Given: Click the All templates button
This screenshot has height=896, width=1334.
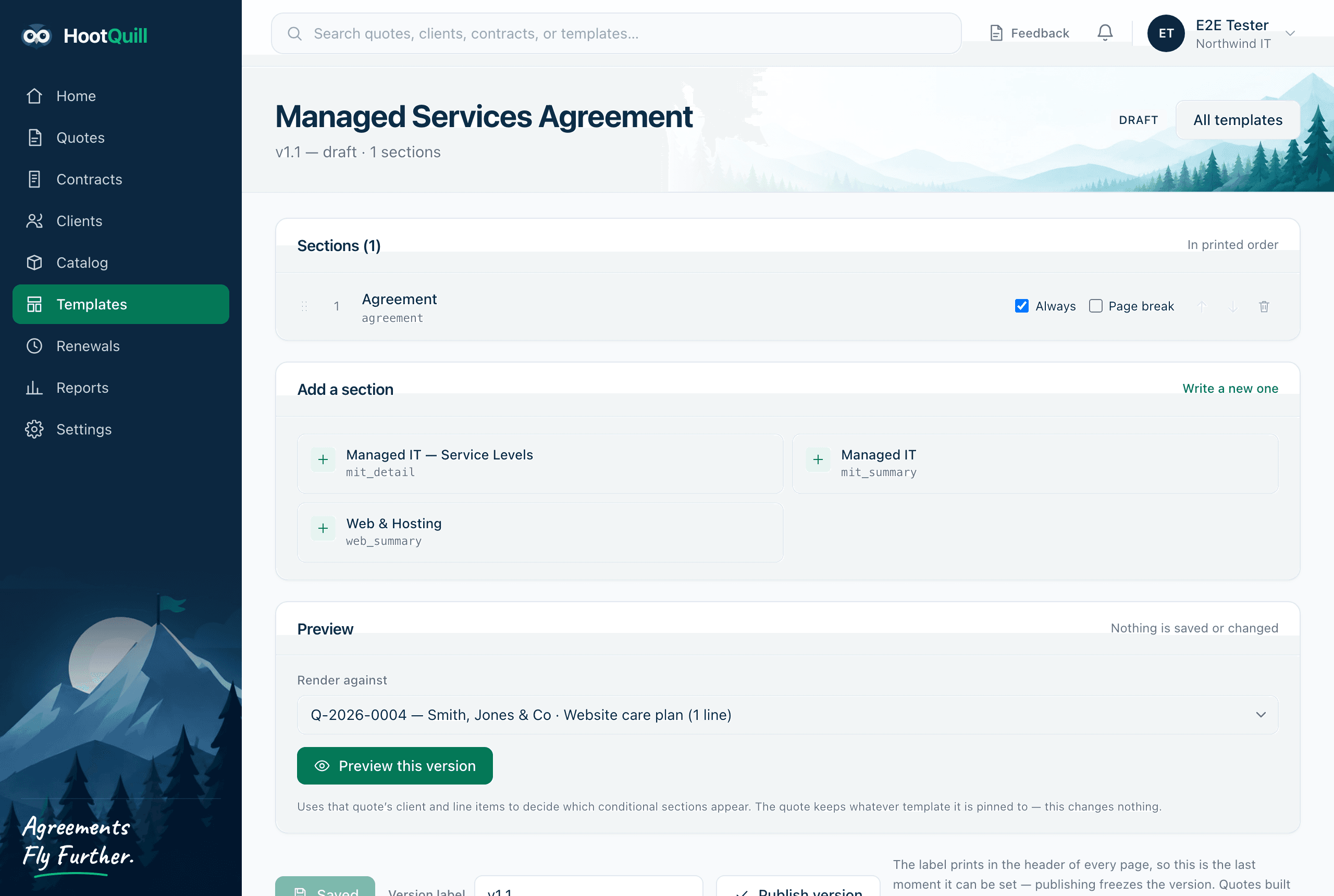Looking at the screenshot, I should [1238, 120].
